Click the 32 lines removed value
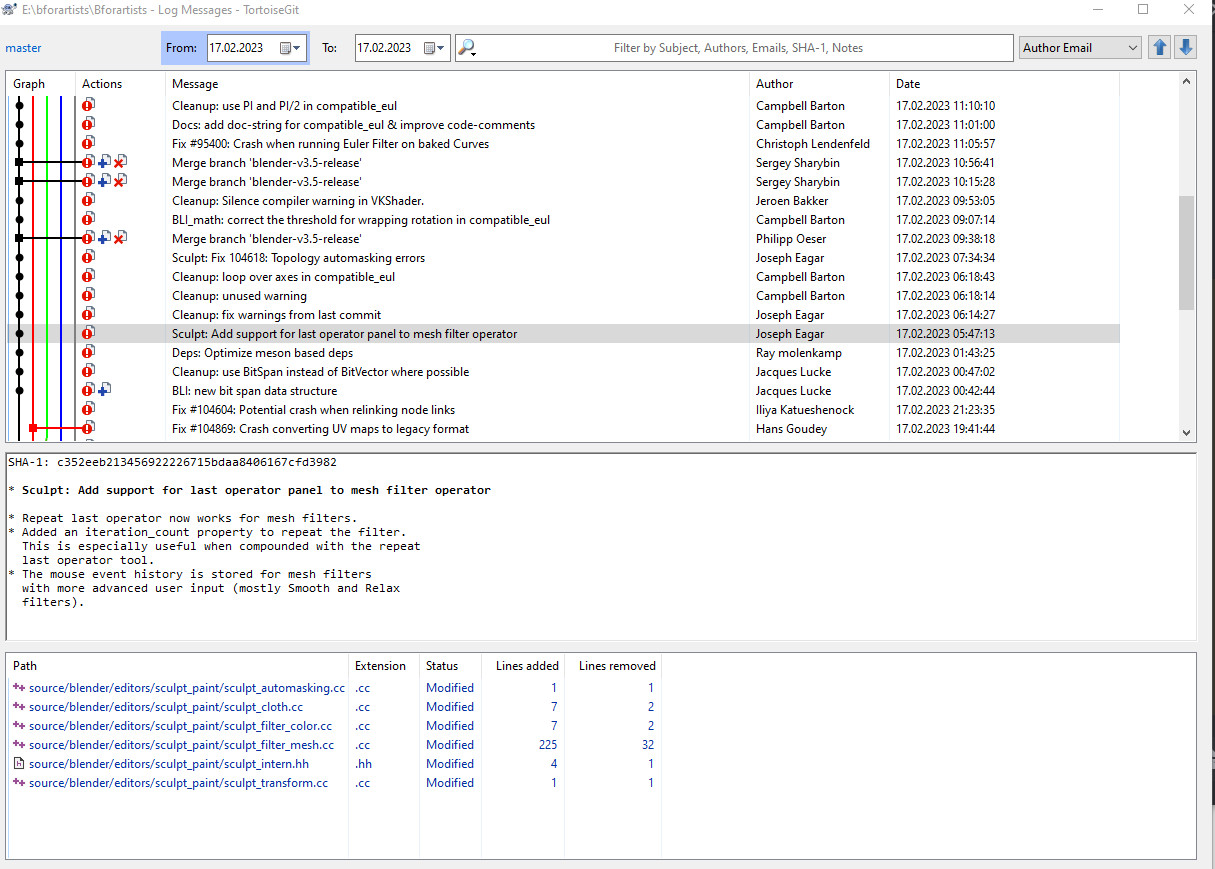The height and width of the screenshot is (869, 1215). 647,745
